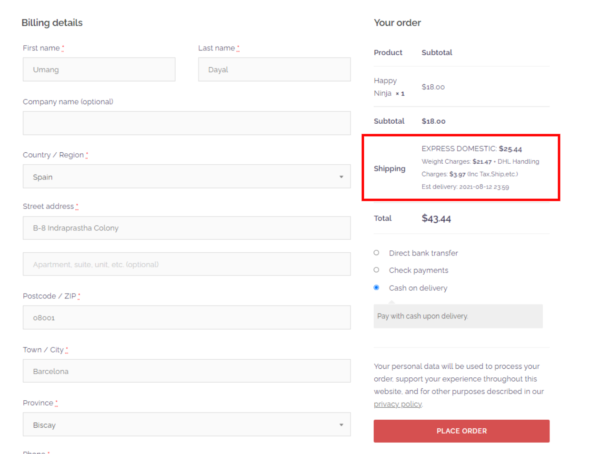Viewport: 600px width, 454px height.
Task: Click the Billing details heading
Action: [x=52, y=23]
